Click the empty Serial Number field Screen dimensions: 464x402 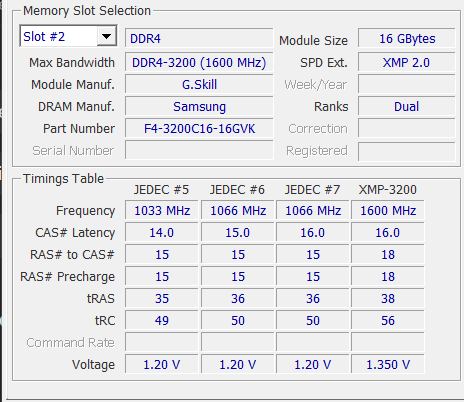(199, 150)
